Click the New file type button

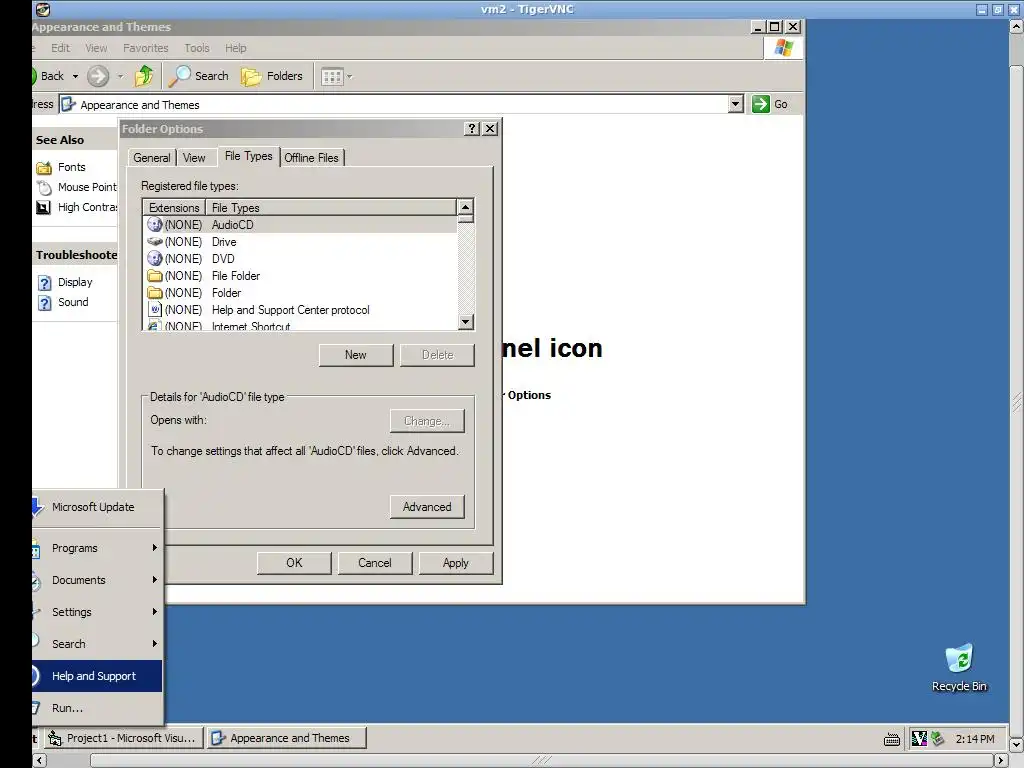pos(356,355)
